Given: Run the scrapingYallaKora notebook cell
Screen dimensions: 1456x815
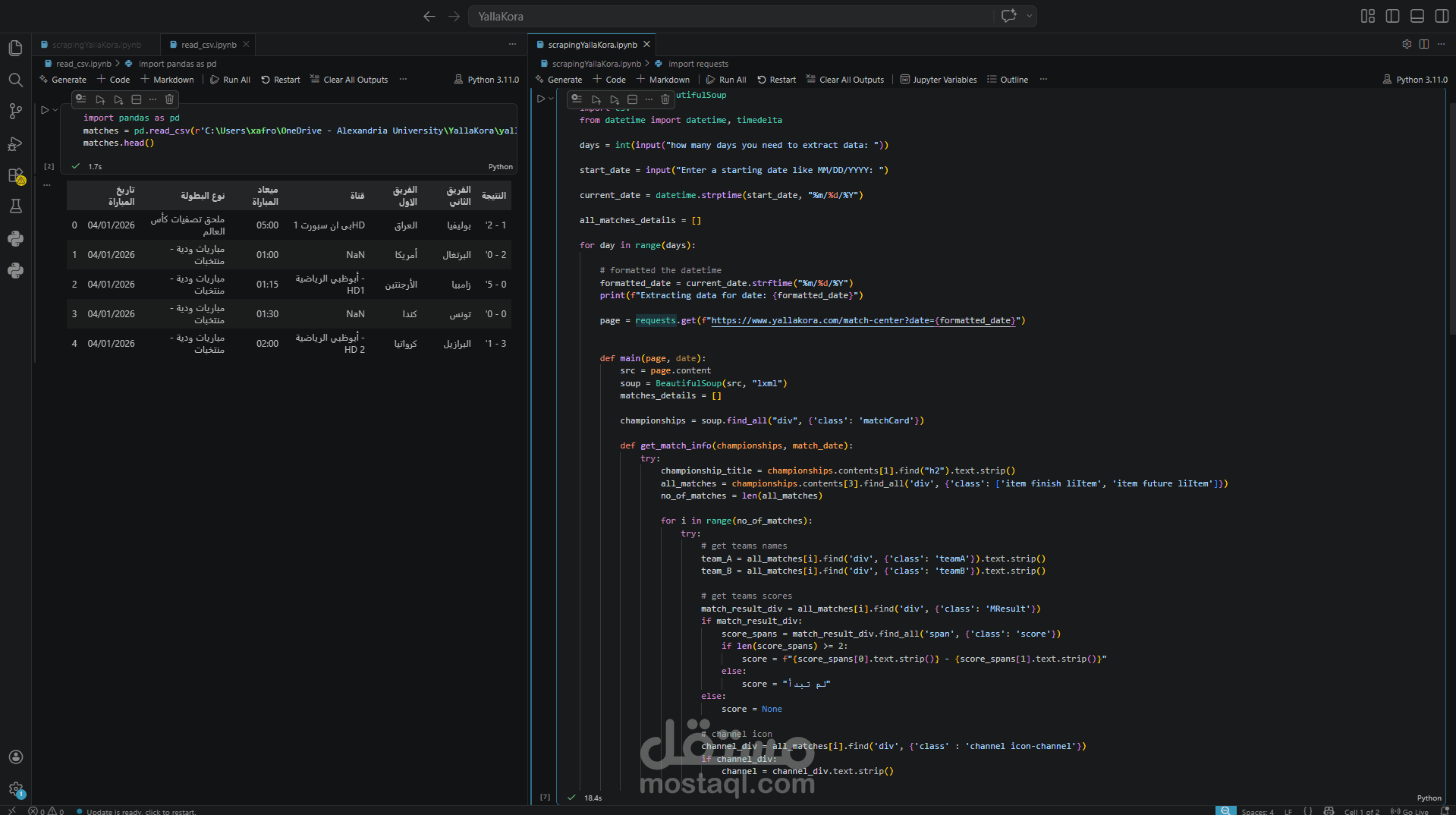Looking at the screenshot, I should point(541,99).
